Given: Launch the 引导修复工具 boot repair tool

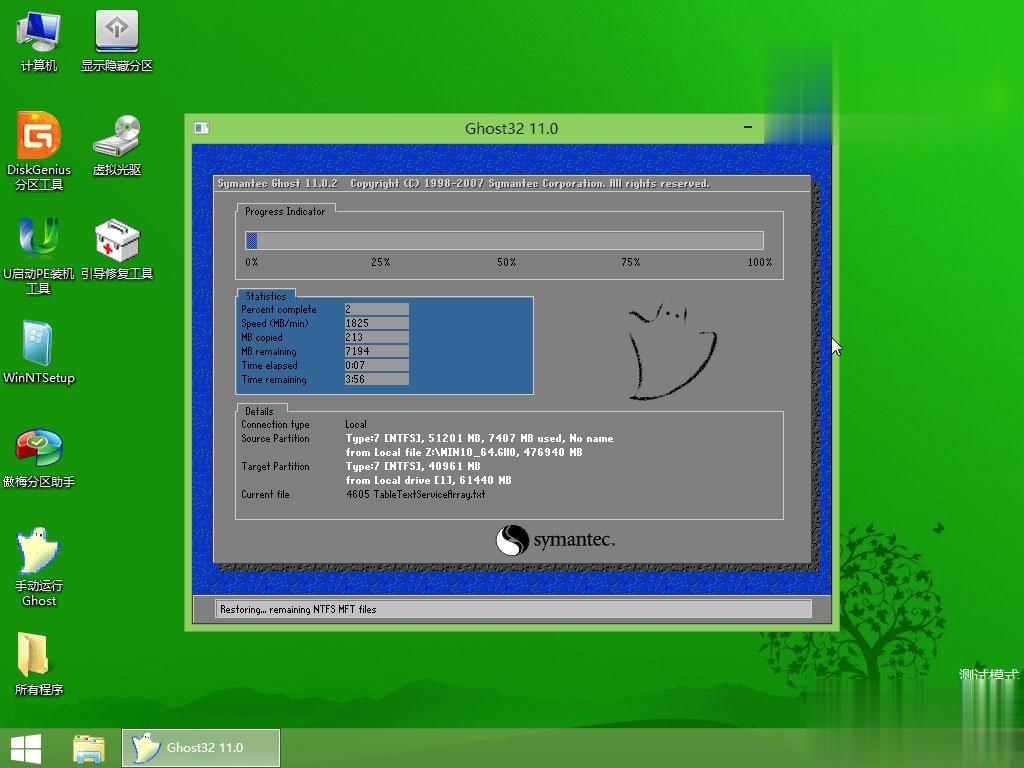Looking at the screenshot, I should coord(118,242).
